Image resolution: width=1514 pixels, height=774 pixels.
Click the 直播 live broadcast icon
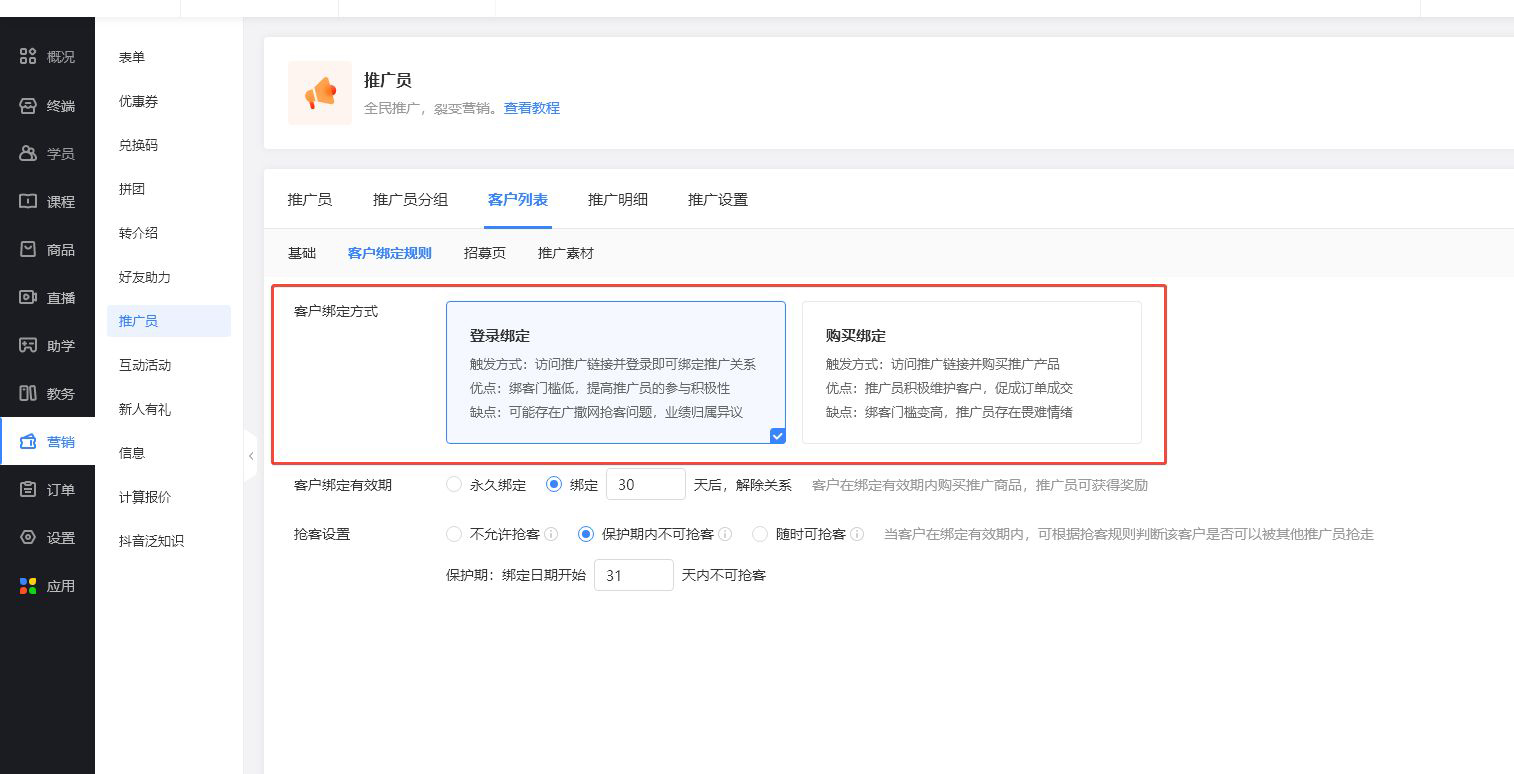coord(28,297)
